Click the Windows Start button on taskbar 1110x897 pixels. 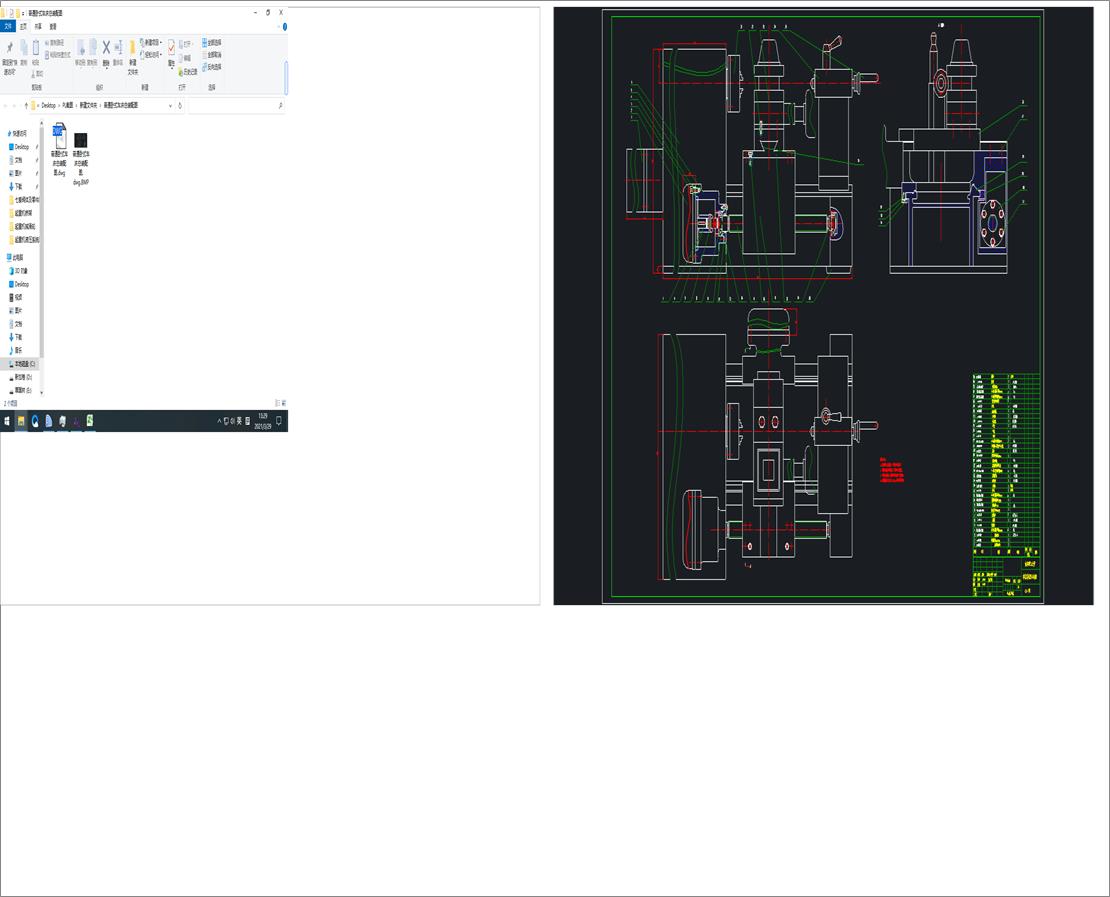7,421
